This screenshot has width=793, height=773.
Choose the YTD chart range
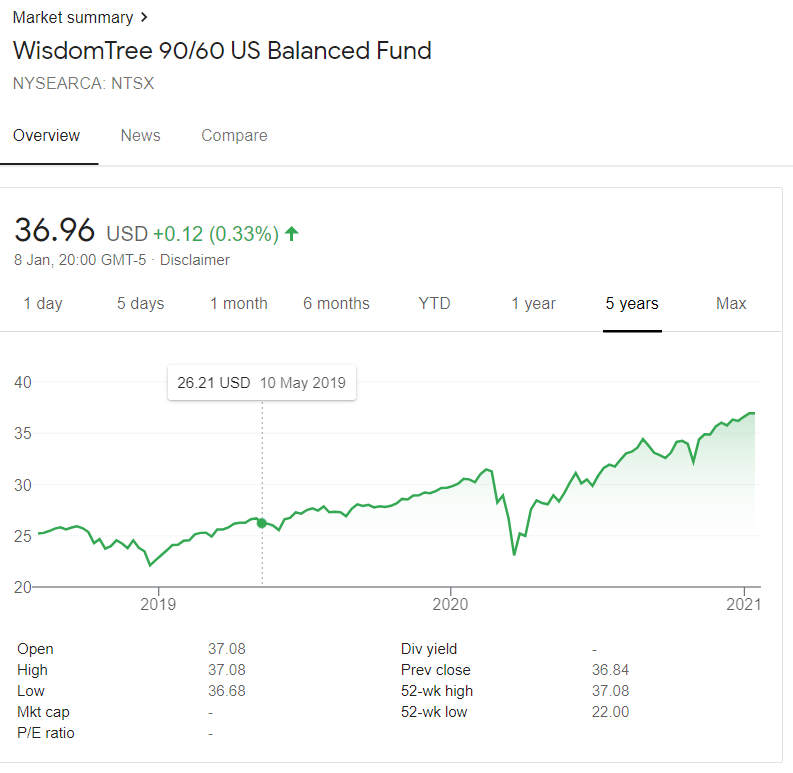pos(434,304)
